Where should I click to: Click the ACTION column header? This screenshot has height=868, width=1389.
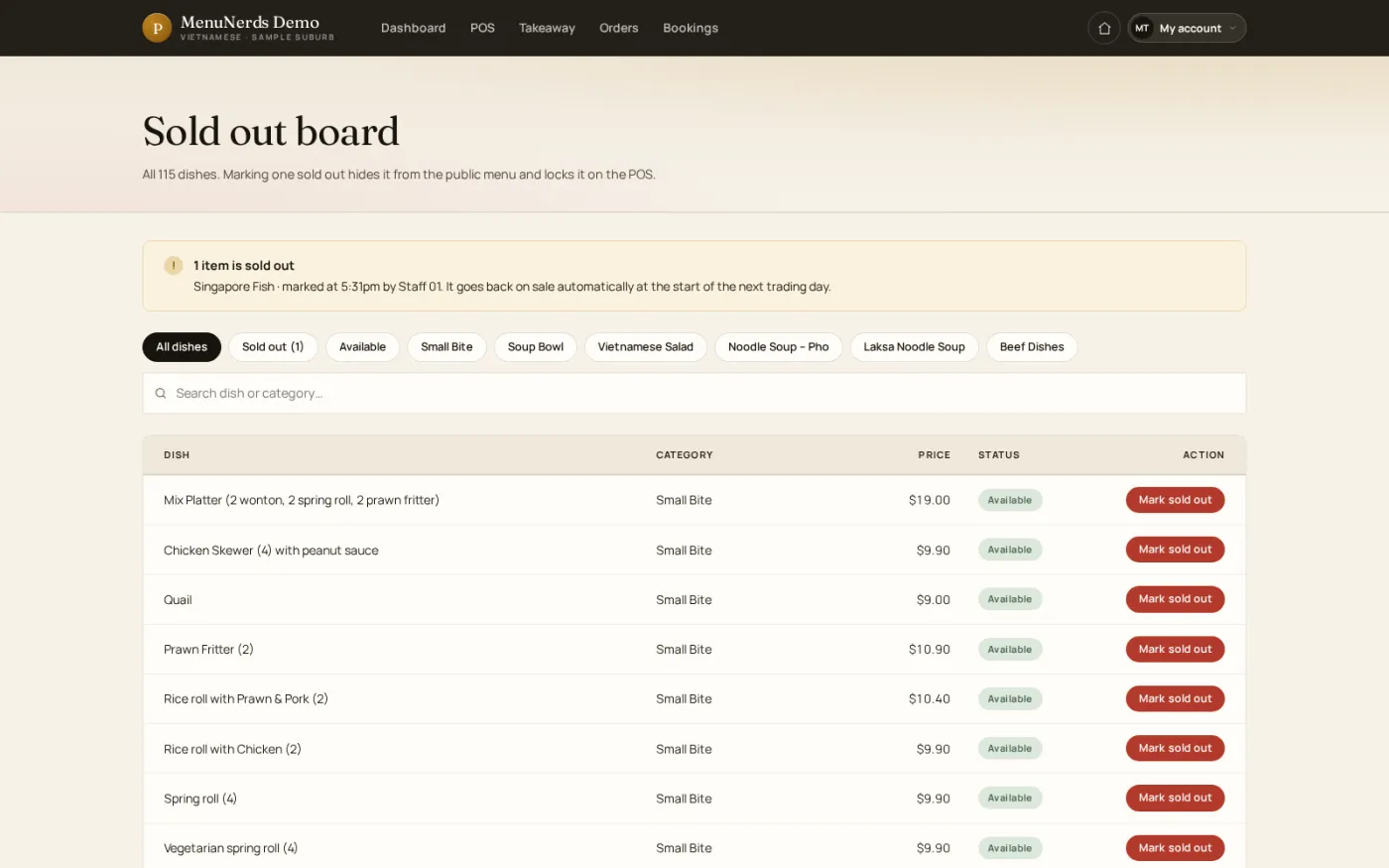1203,455
